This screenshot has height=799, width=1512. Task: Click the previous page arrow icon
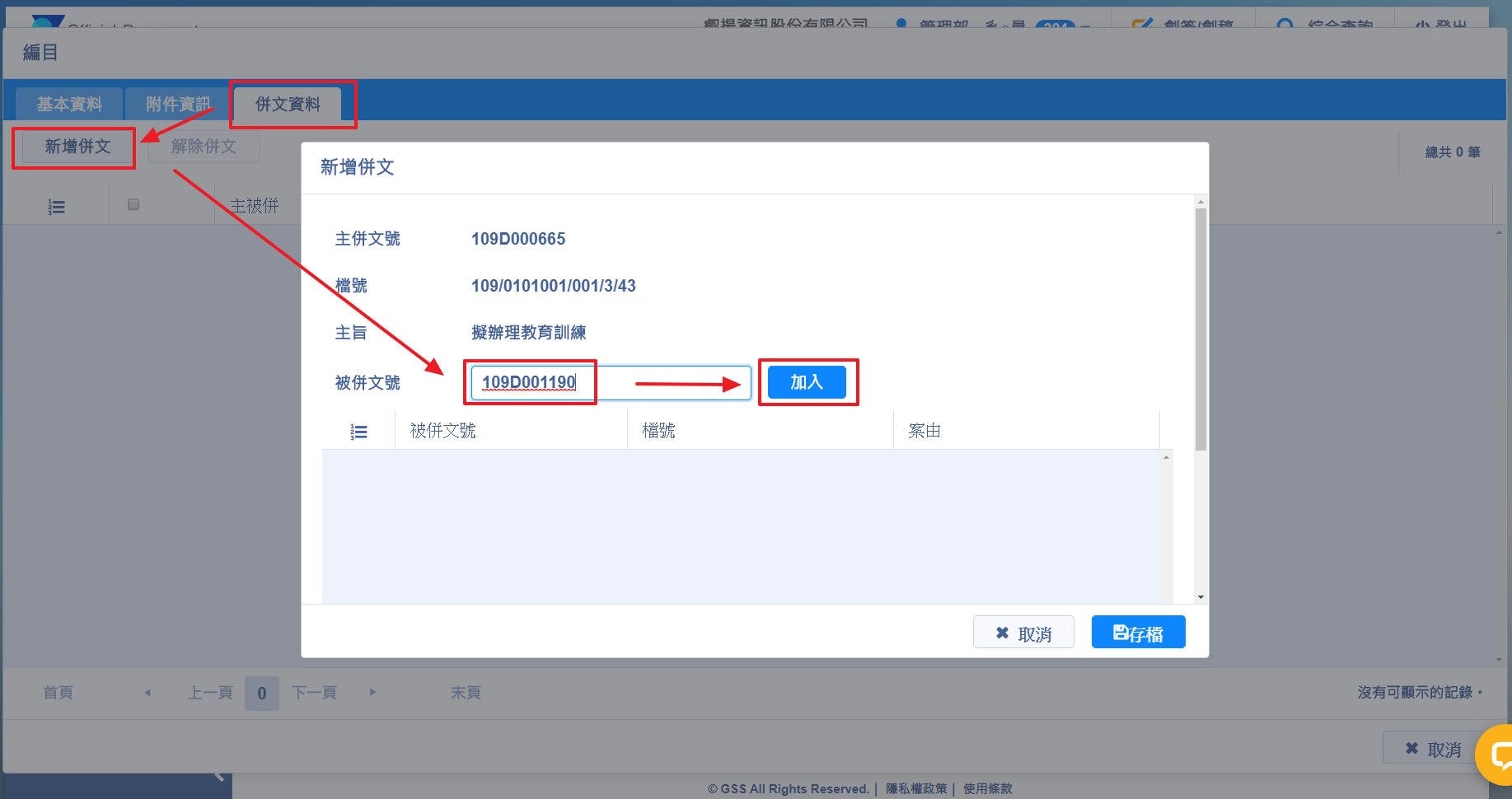147,693
